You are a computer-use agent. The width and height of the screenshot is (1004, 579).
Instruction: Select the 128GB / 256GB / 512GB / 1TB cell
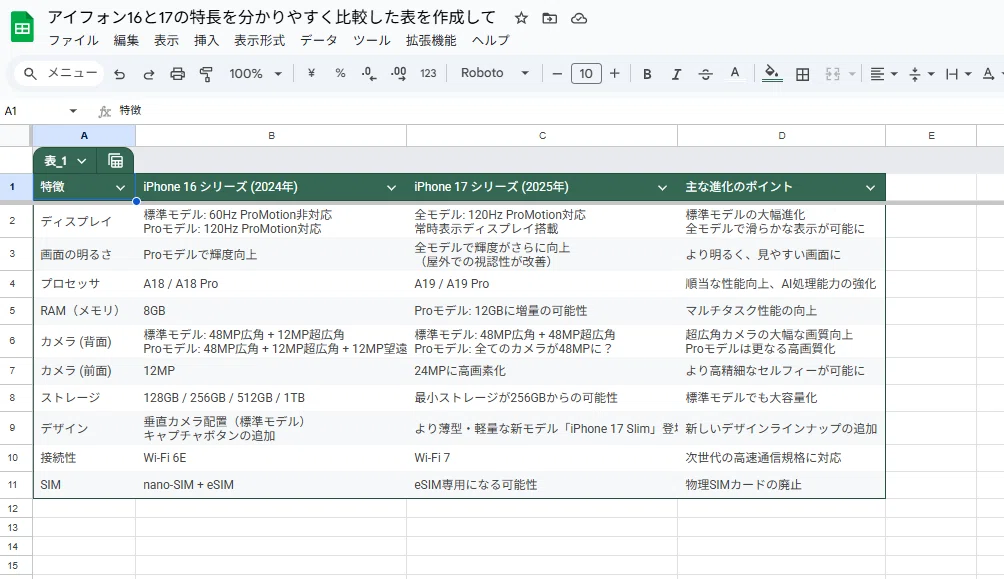pyautogui.click(x=271, y=398)
